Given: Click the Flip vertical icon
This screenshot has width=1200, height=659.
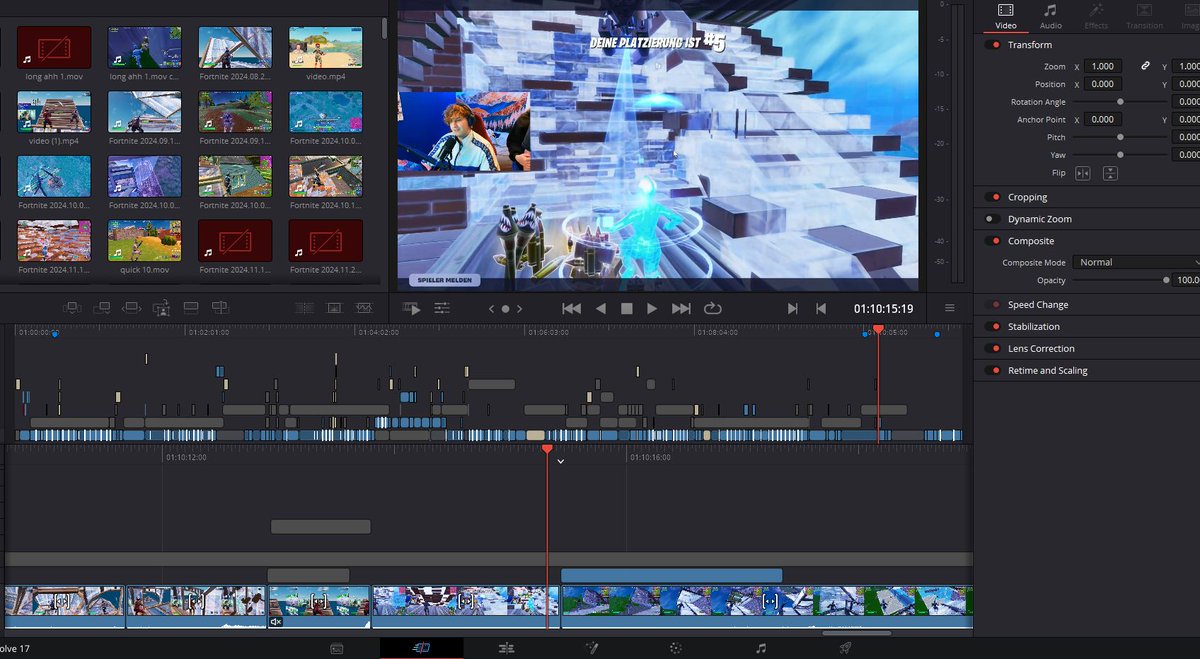Looking at the screenshot, I should tap(1110, 173).
